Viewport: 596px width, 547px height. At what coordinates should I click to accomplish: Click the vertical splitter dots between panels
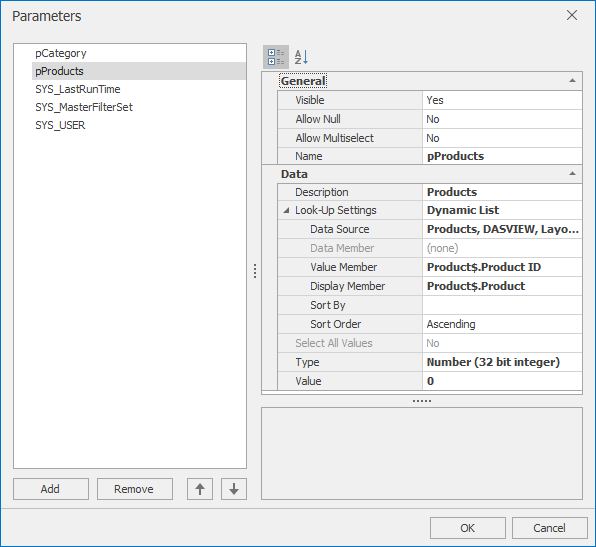255,271
